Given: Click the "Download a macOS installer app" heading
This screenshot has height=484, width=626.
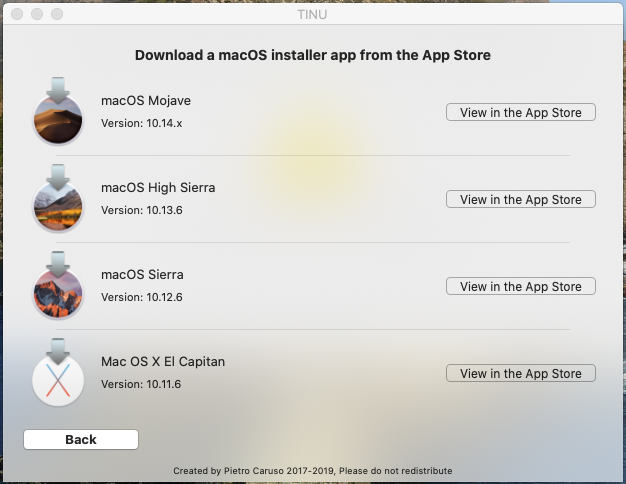Looking at the screenshot, I should tap(313, 55).
